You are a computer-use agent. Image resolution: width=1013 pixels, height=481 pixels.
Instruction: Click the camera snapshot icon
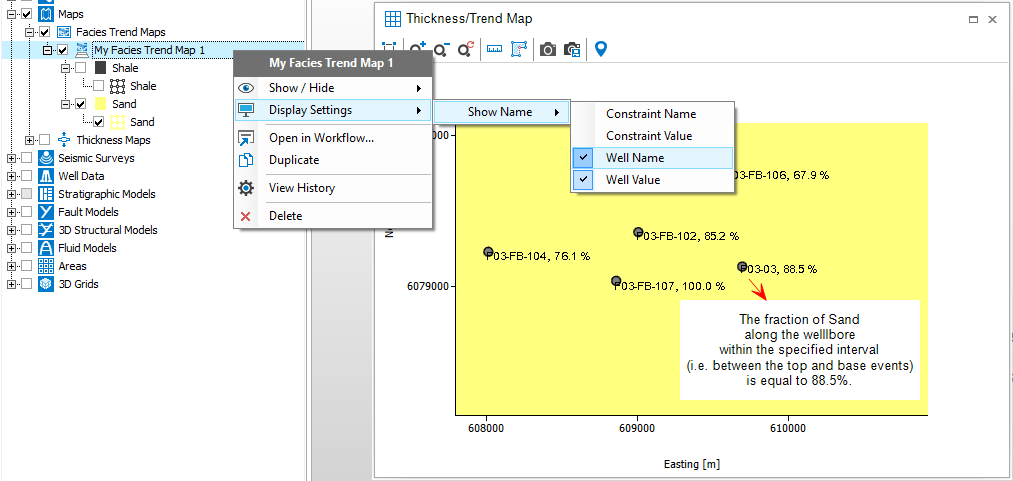click(x=547, y=48)
